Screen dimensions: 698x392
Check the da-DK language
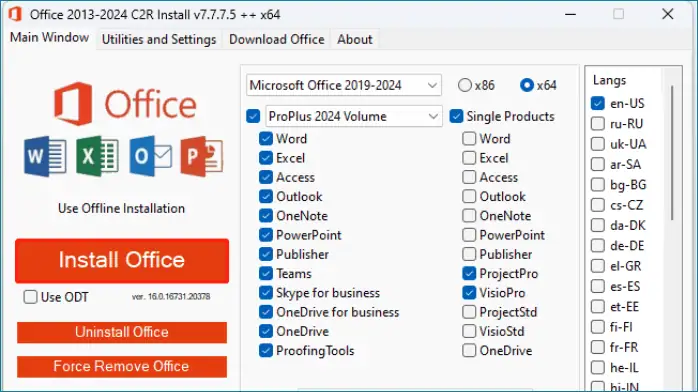597,225
